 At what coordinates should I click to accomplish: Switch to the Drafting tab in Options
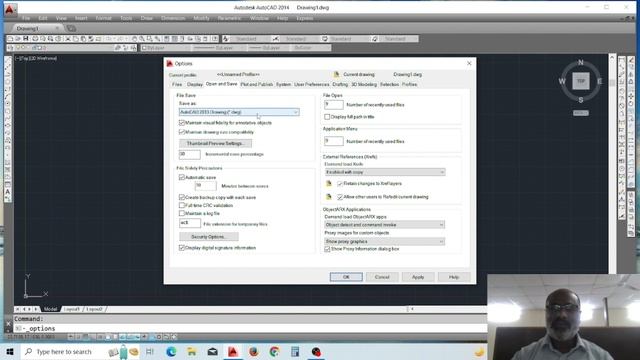(x=340, y=84)
